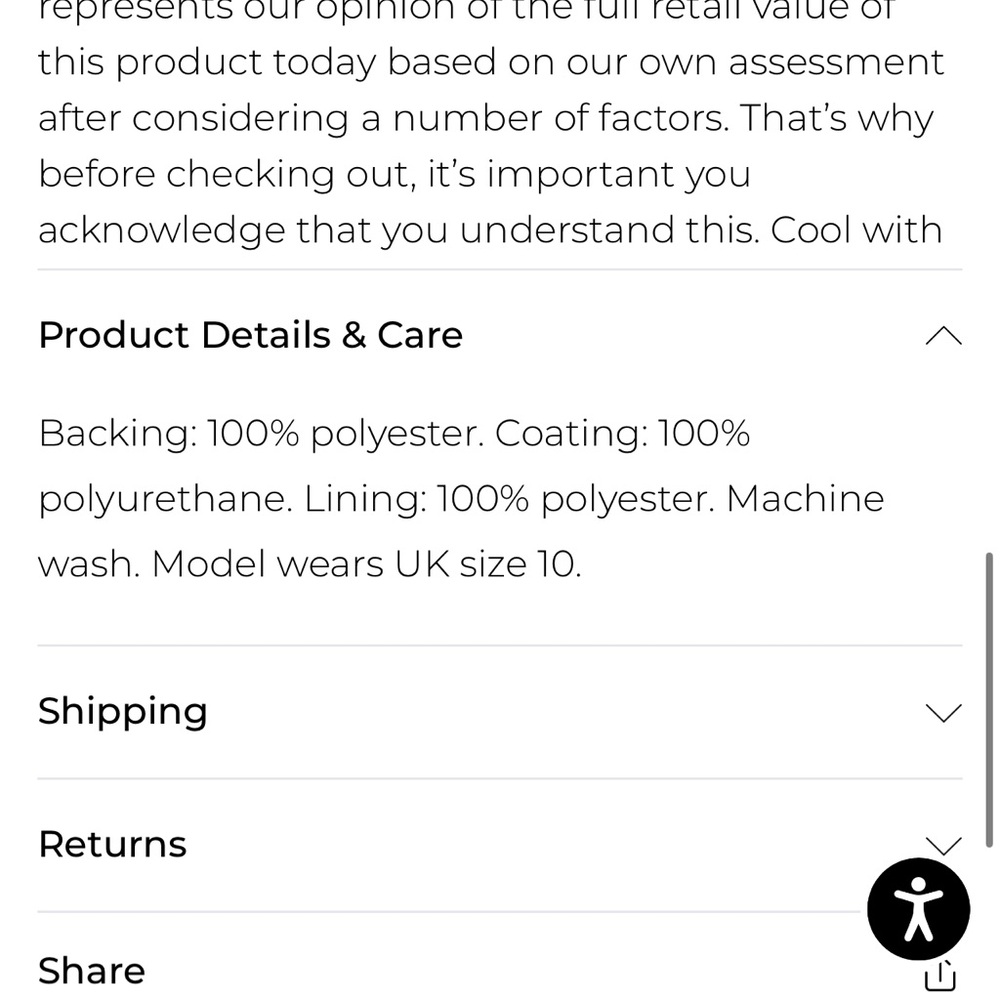This screenshot has height=1000, width=1000.
Task: Click the 'Backing: 100% polyester' text
Action: click(x=257, y=434)
